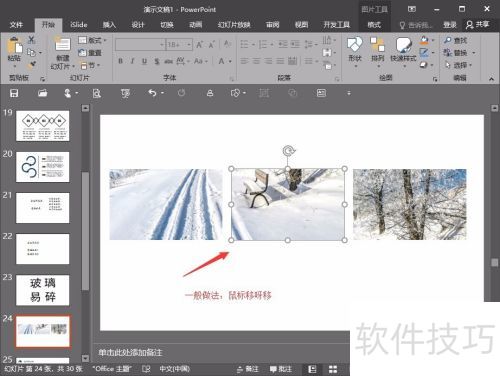Click the Notes (备注) button in status bar
500x376 pixels.
pos(248,369)
